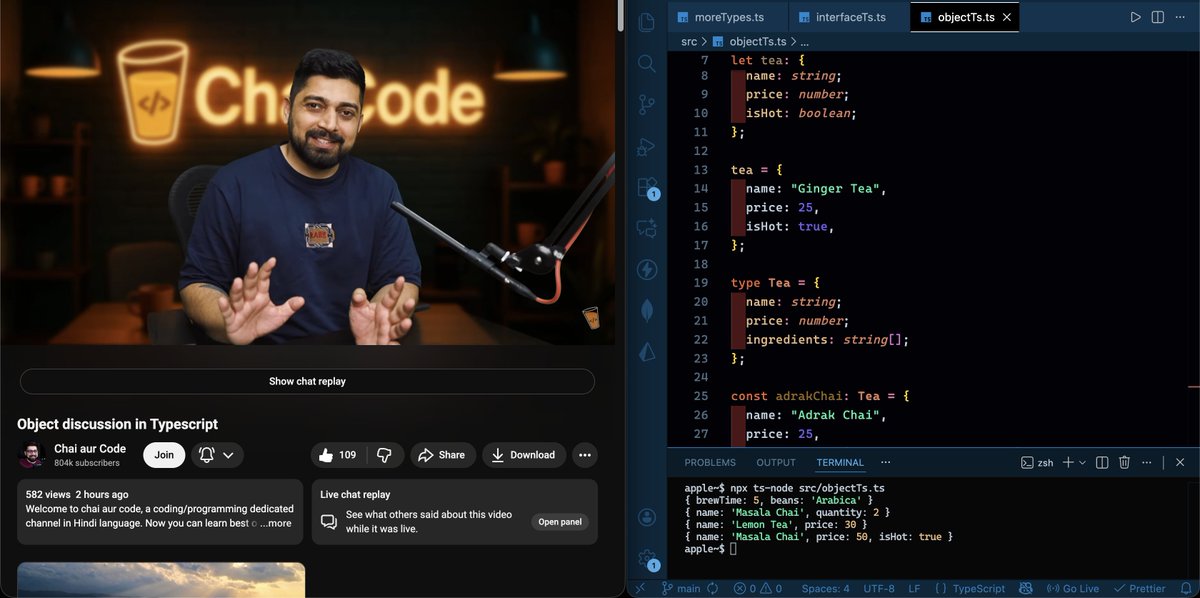Open the Prisma triangle icon in activity bar
The height and width of the screenshot is (598, 1200).
tap(647, 351)
